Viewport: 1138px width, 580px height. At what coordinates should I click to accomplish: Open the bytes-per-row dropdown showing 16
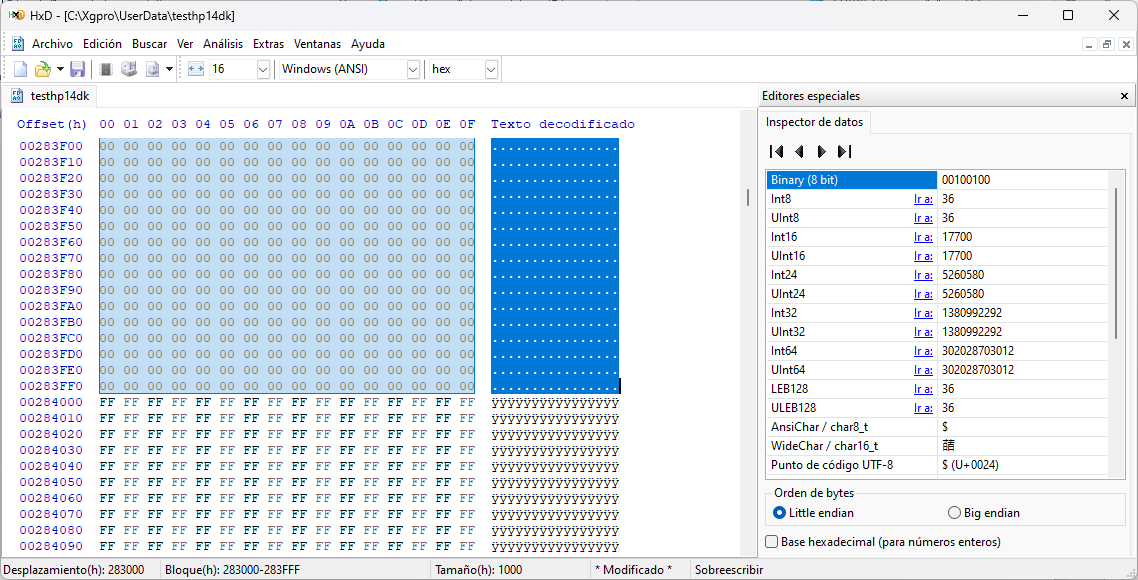point(263,69)
